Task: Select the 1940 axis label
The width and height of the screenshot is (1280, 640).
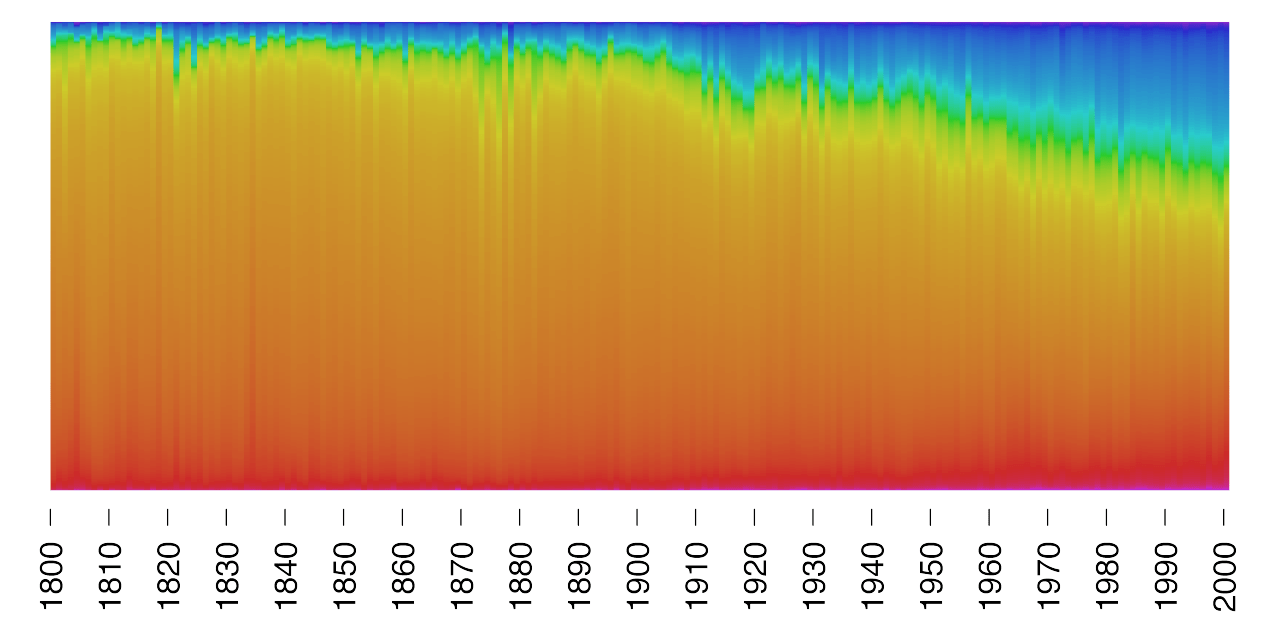Action: [872, 575]
